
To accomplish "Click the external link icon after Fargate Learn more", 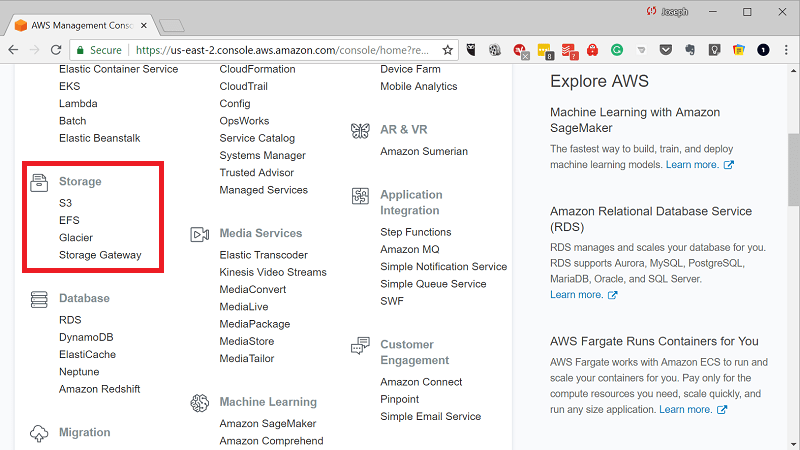I will 722,410.
